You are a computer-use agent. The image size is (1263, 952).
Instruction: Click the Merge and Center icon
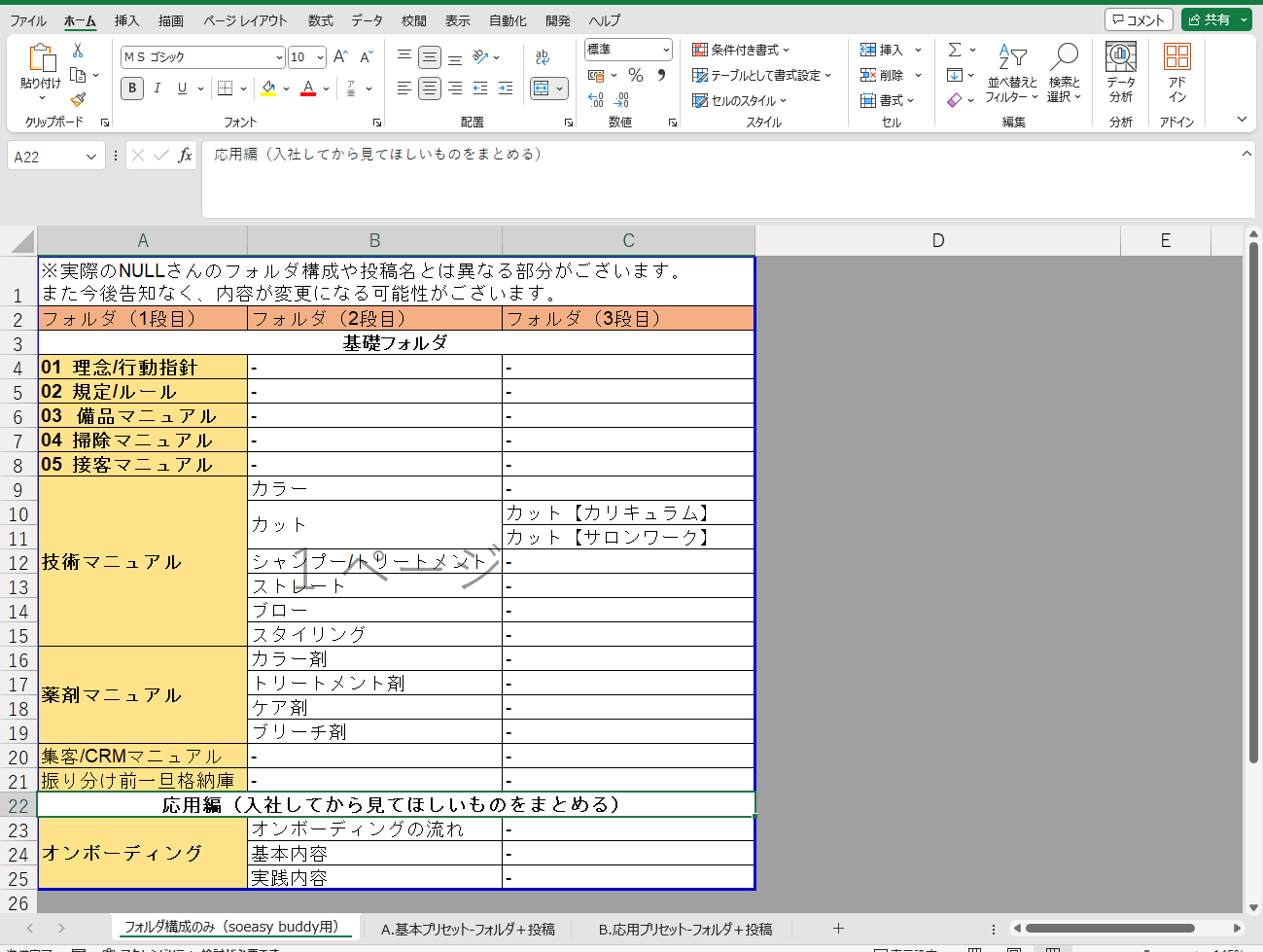(x=541, y=88)
